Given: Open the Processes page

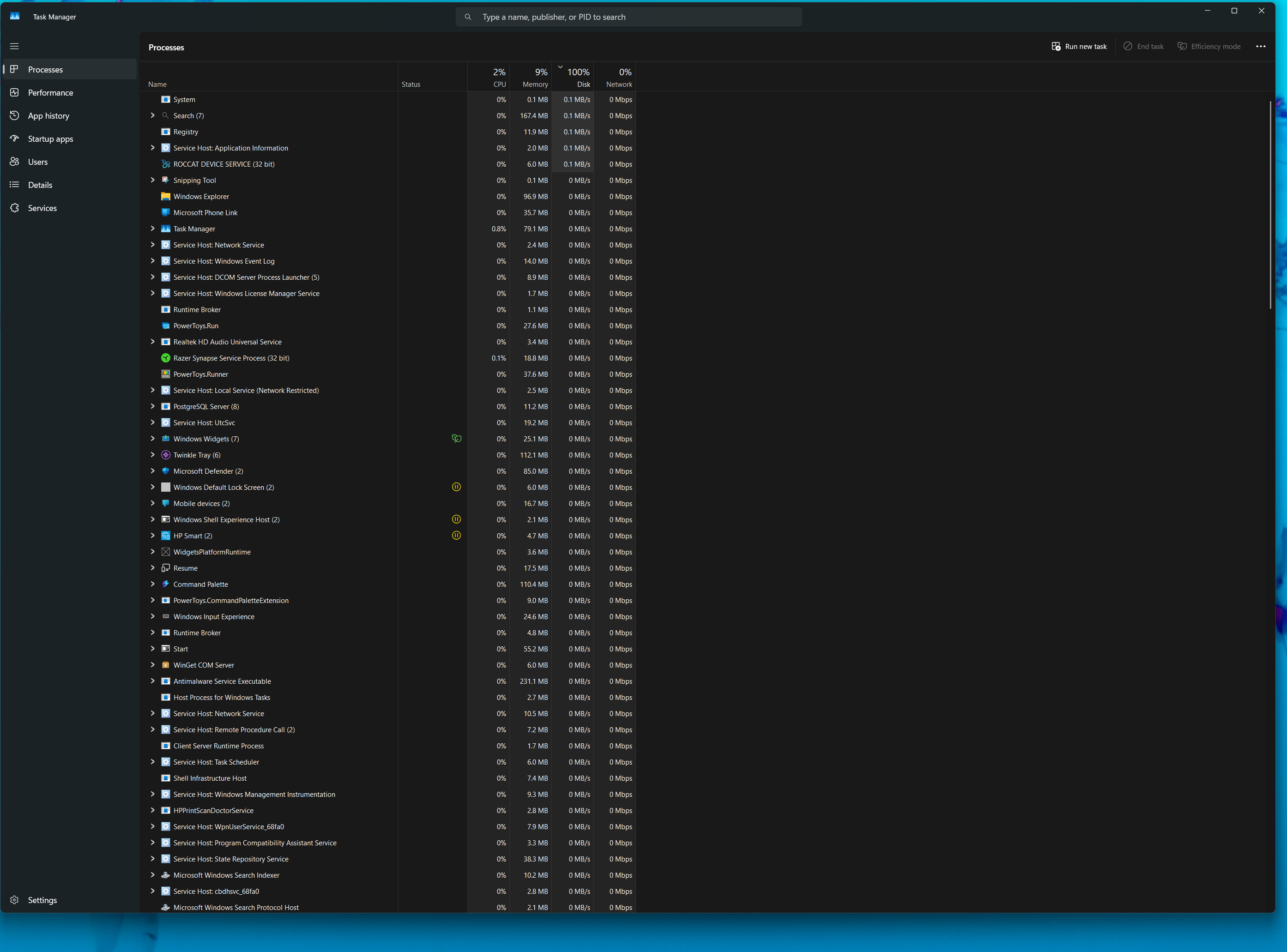Looking at the screenshot, I should (x=70, y=69).
